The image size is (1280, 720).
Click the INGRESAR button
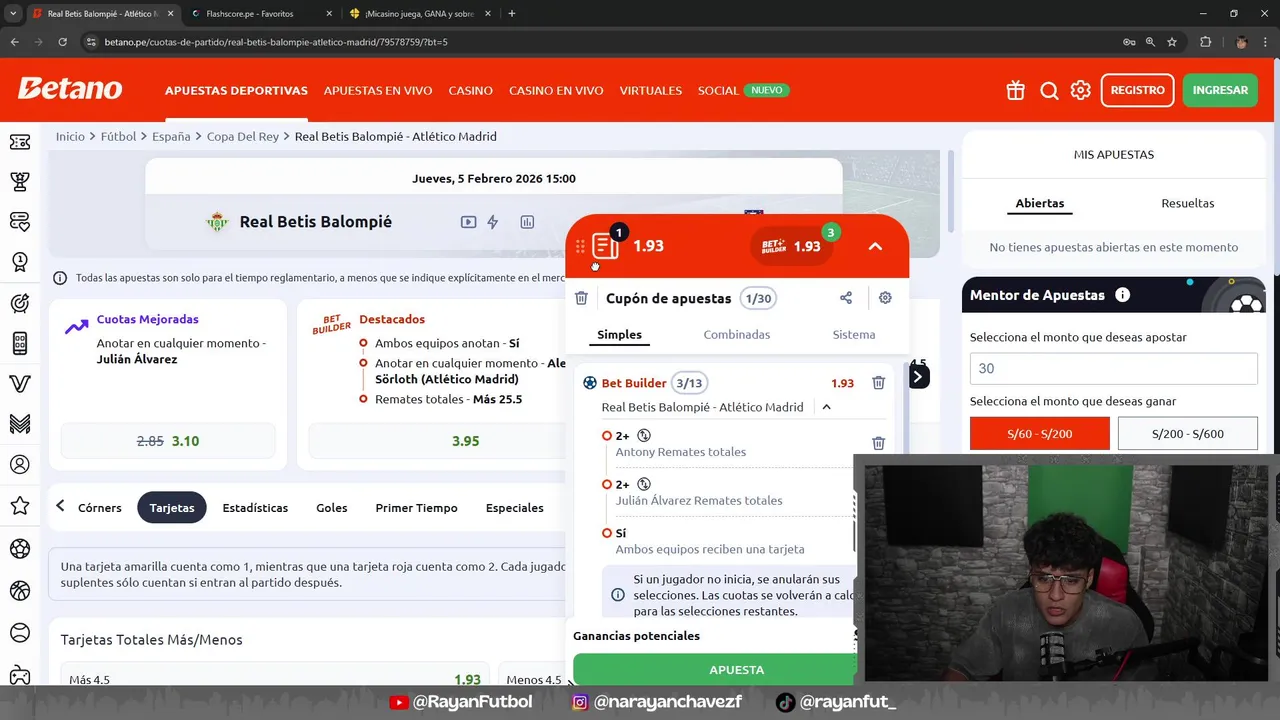click(1220, 90)
